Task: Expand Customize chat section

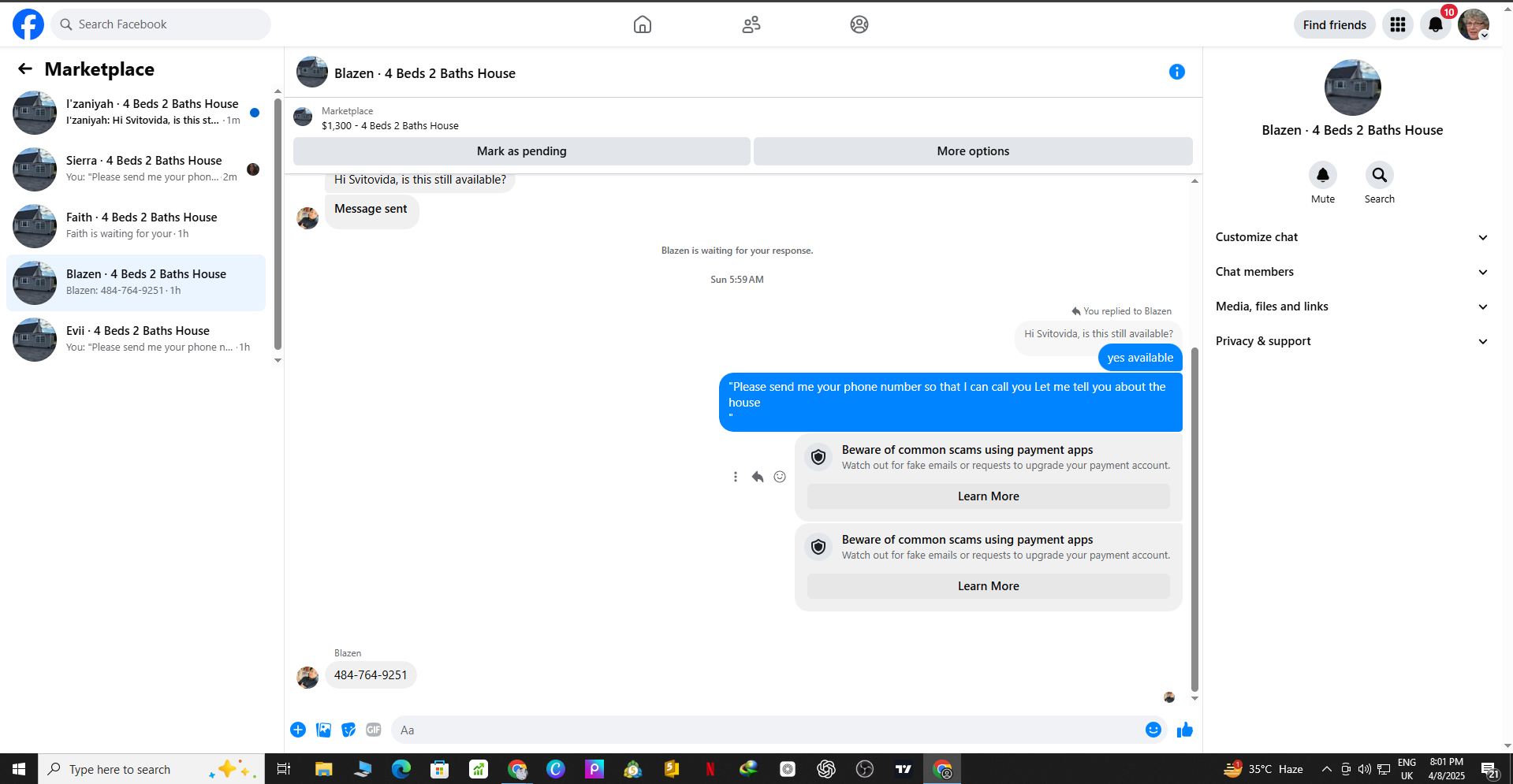Action: coord(1352,237)
